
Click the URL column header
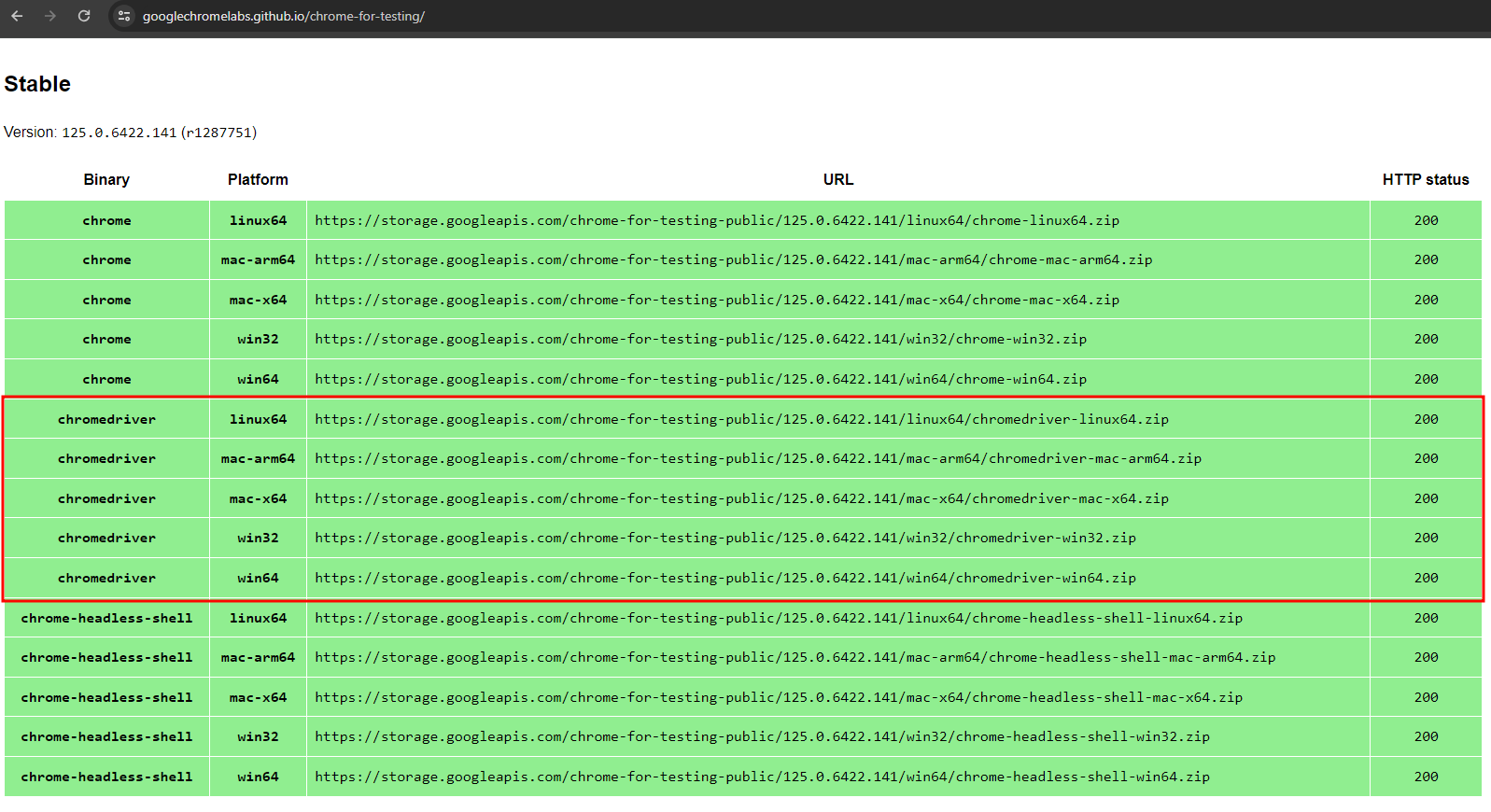click(838, 179)
